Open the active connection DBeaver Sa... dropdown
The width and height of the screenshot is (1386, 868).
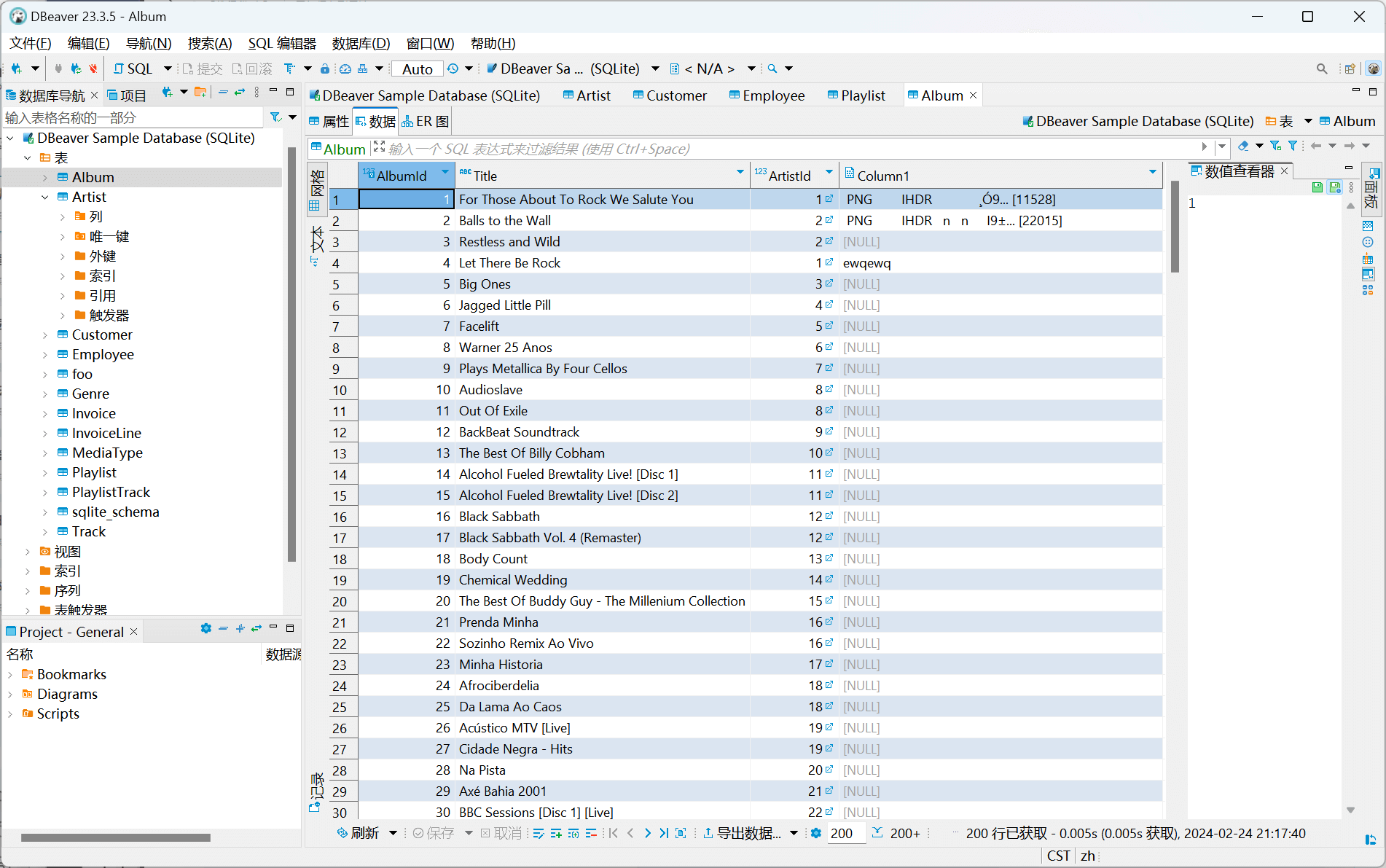pyautogui.click(x=655, y=69)
